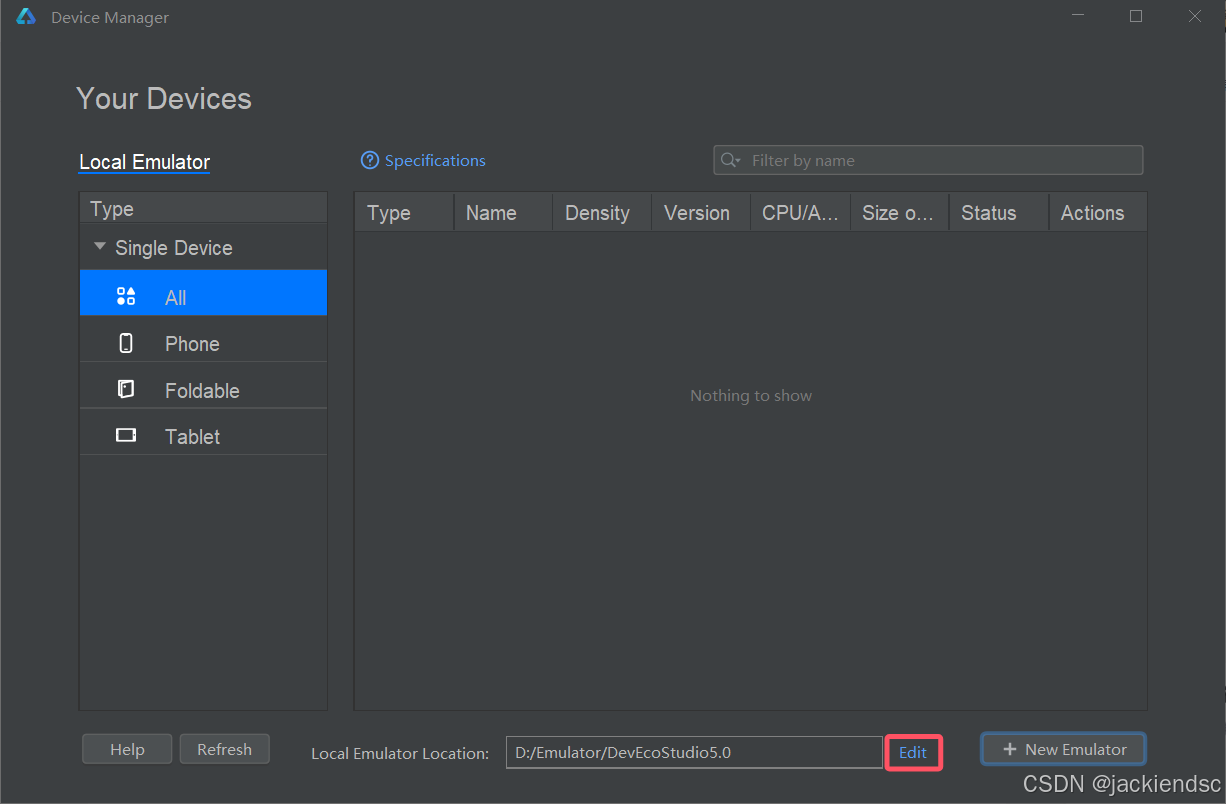Image resolution: width=1226 pixels, height=804 pixels.
Task: Click the 'Local Emulator Location:' label
Action: [400, 753]
